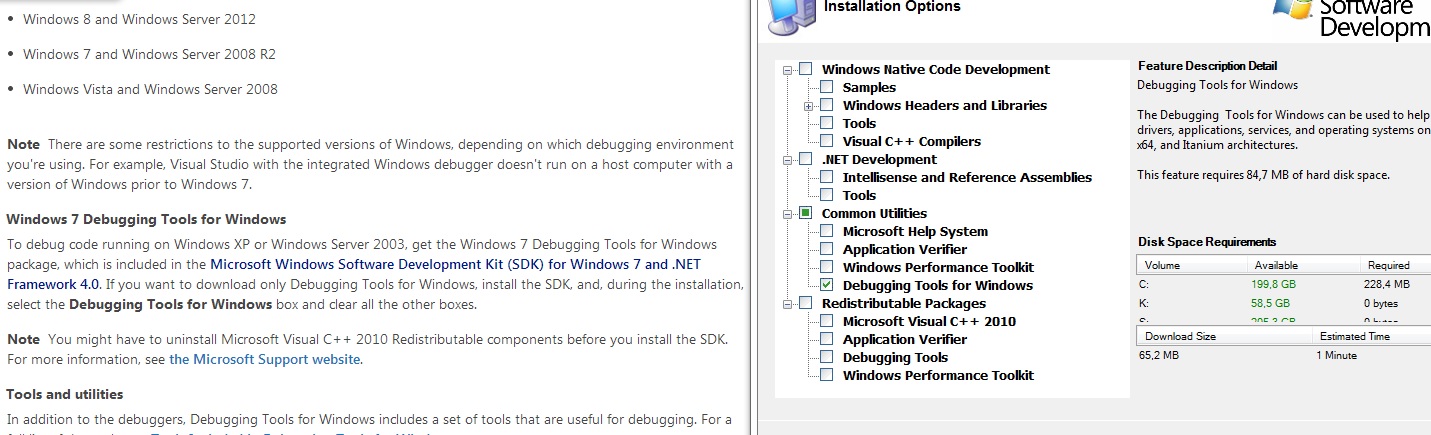Image resolution: width=1431 pixels, height=435 pixels.
Task: Tick the Microsoft Visual C++ 2010 checkbox
Action: (x=826, y=321)
